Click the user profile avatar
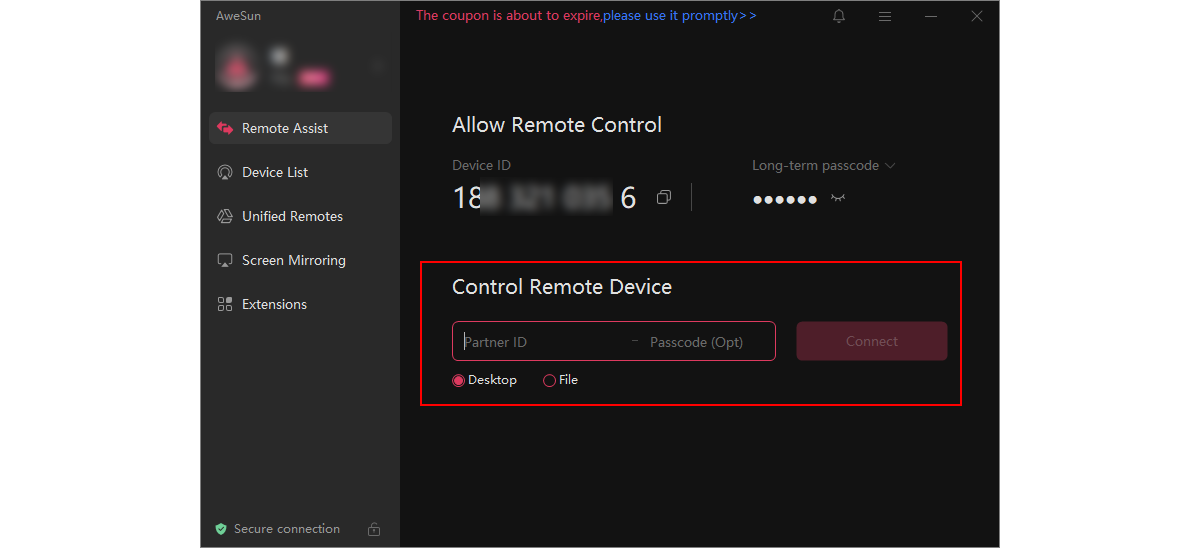This screenshot has height=548, width=1200. (x=238, y=68)
